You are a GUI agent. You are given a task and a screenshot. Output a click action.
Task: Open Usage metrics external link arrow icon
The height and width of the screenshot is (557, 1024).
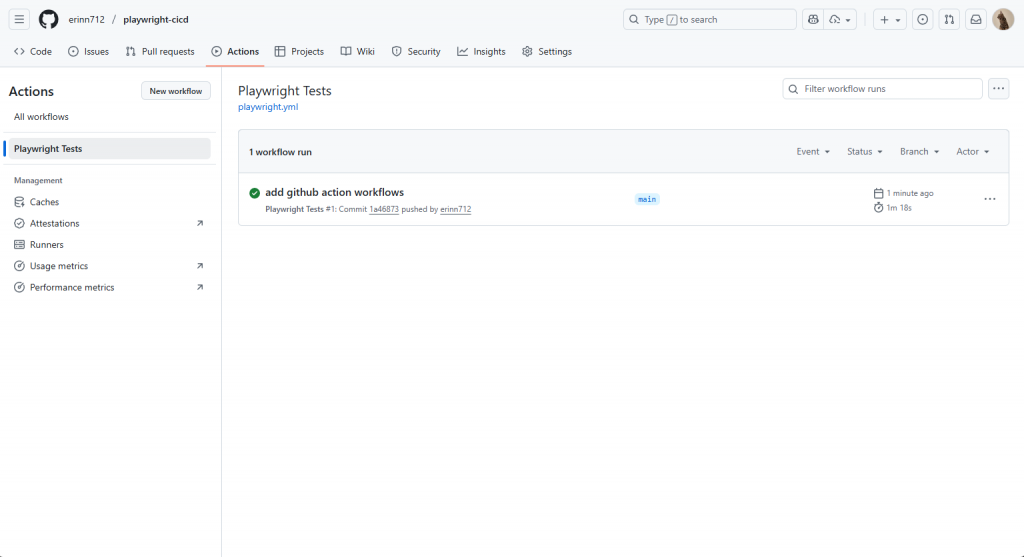(x=200, y=266)
